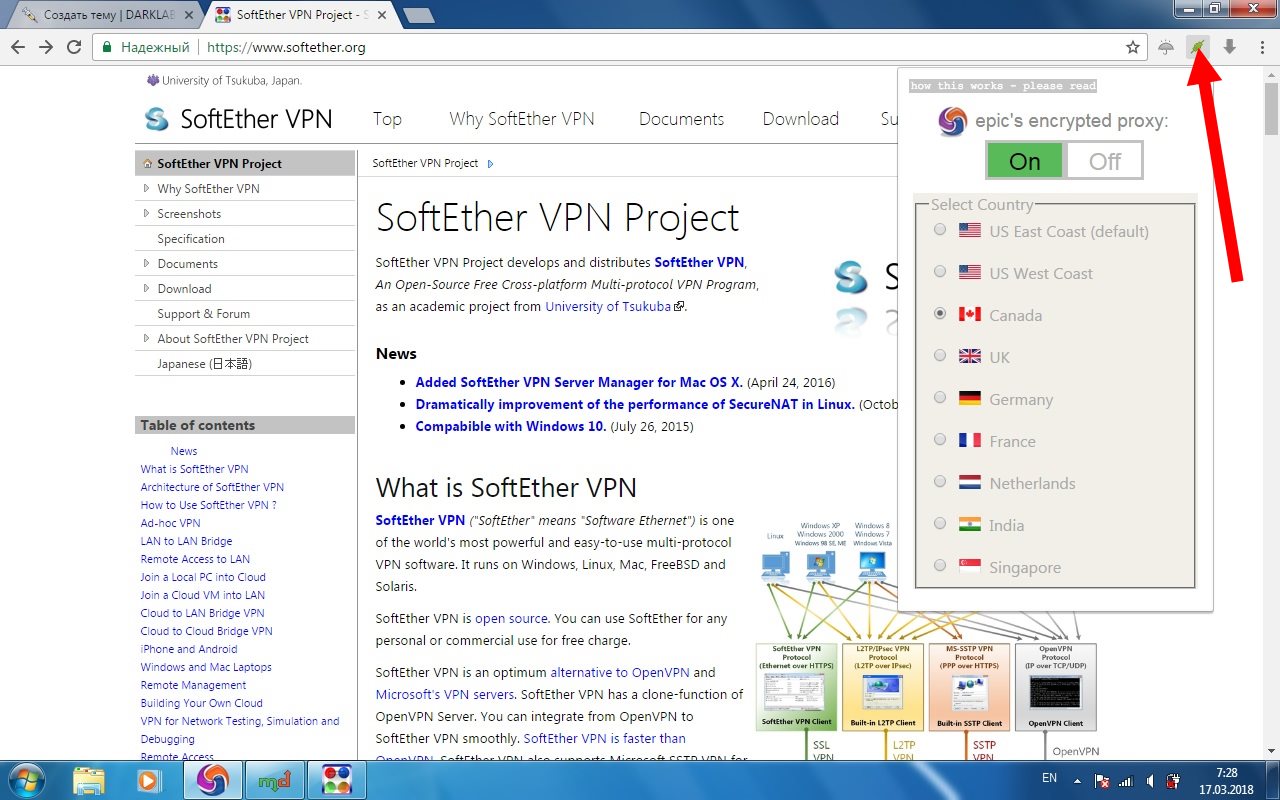This screenshot has height=800, width=1280.
Task: Click the Epic umbrella privacy icon
Action: coord(1166,47)
